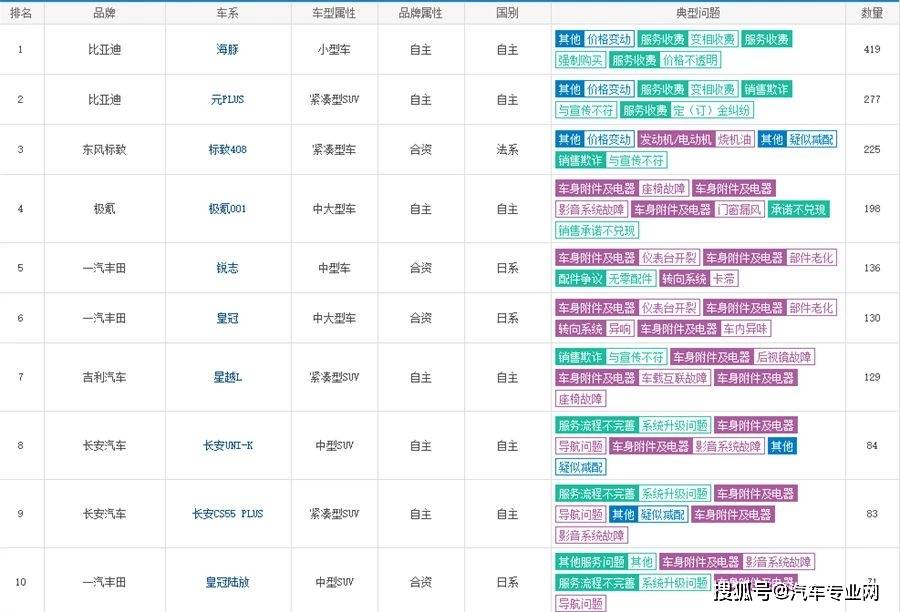Click the 皇冠陆放 series link
Image resolution: width=900 pixels, height=612 pixels.
tap(228, 582)
